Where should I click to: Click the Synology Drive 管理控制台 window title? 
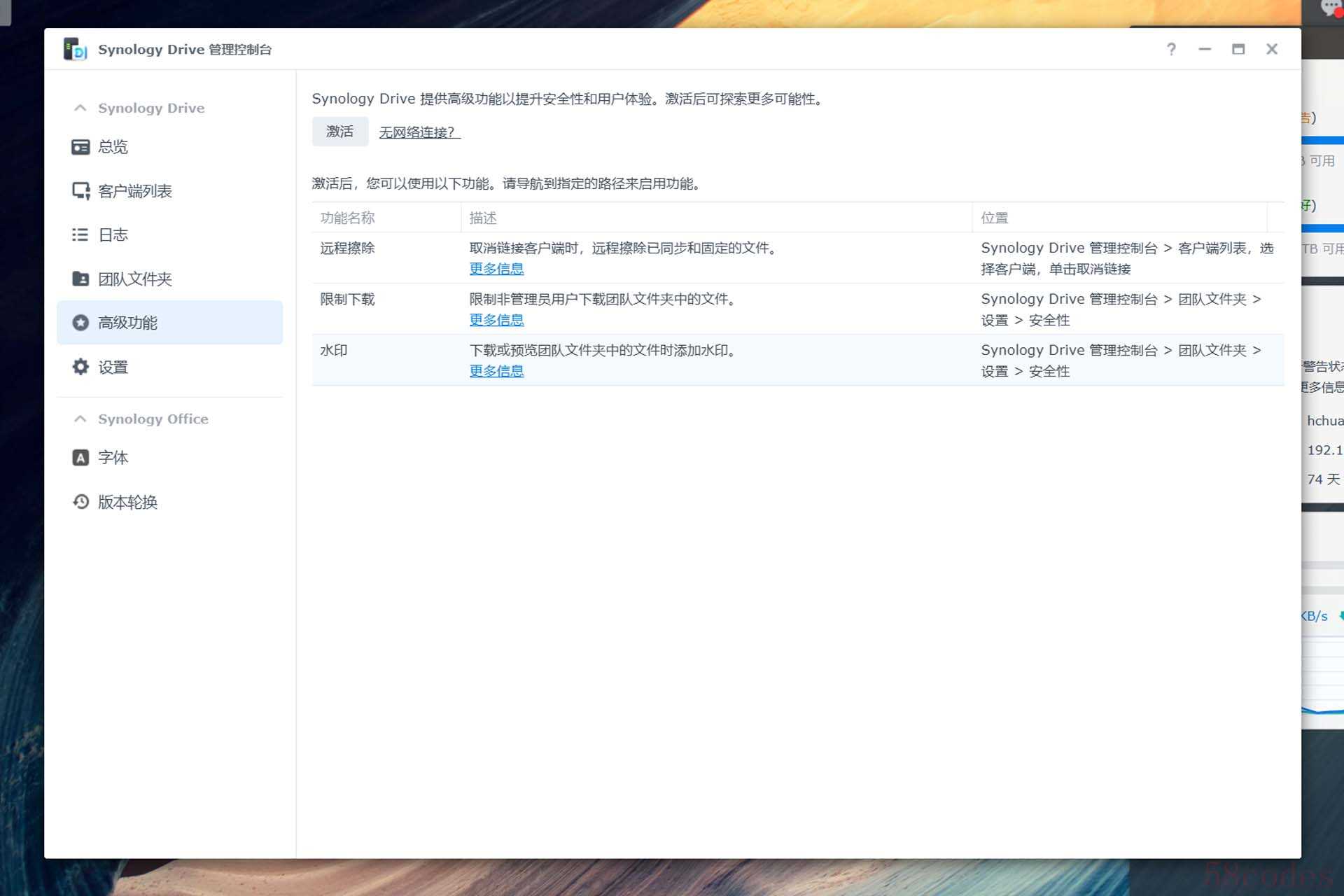click(x=185, y=50)
